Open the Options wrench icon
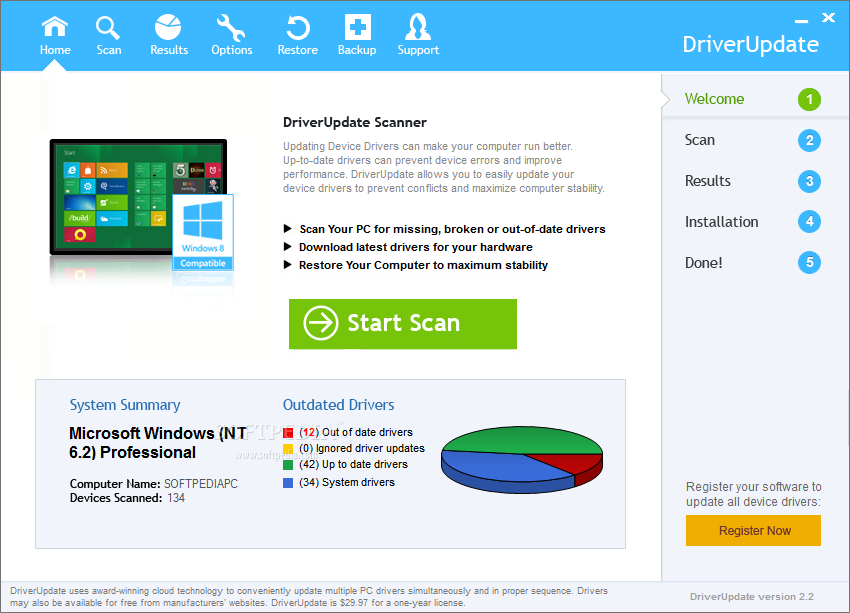850x613 pixels. click(x=231, y=28)
